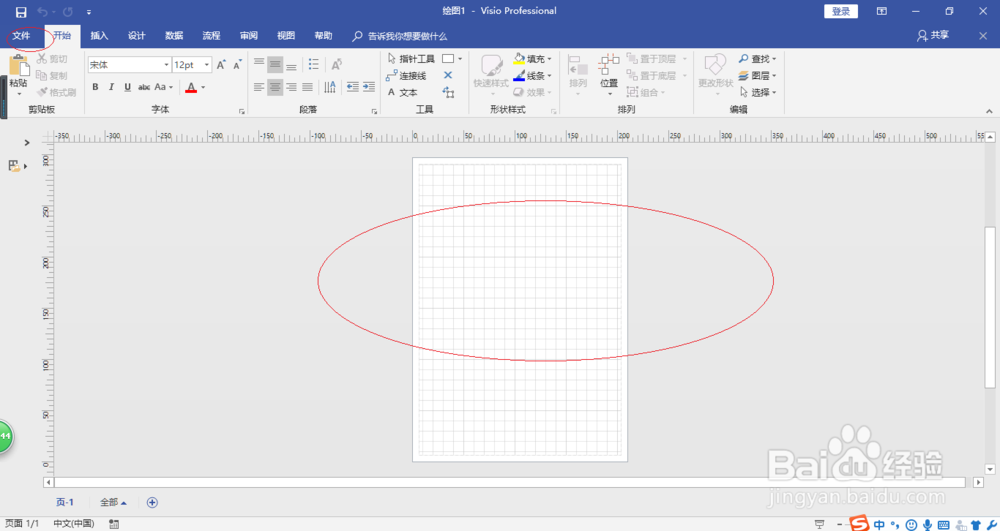Switch to the 设计 (Design) ribbon tab

click(x=136, y=36)
